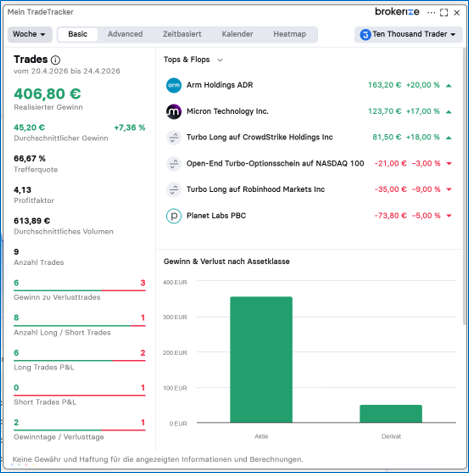
Task: Click the green Aktie bar in chart
Action: 261,360
